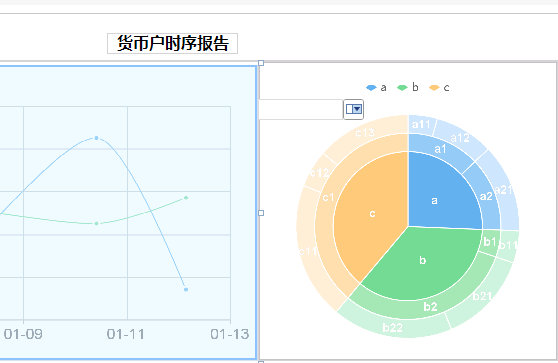Click the c11 outer segment
The image size is (558, 363).
coord(307,251)
